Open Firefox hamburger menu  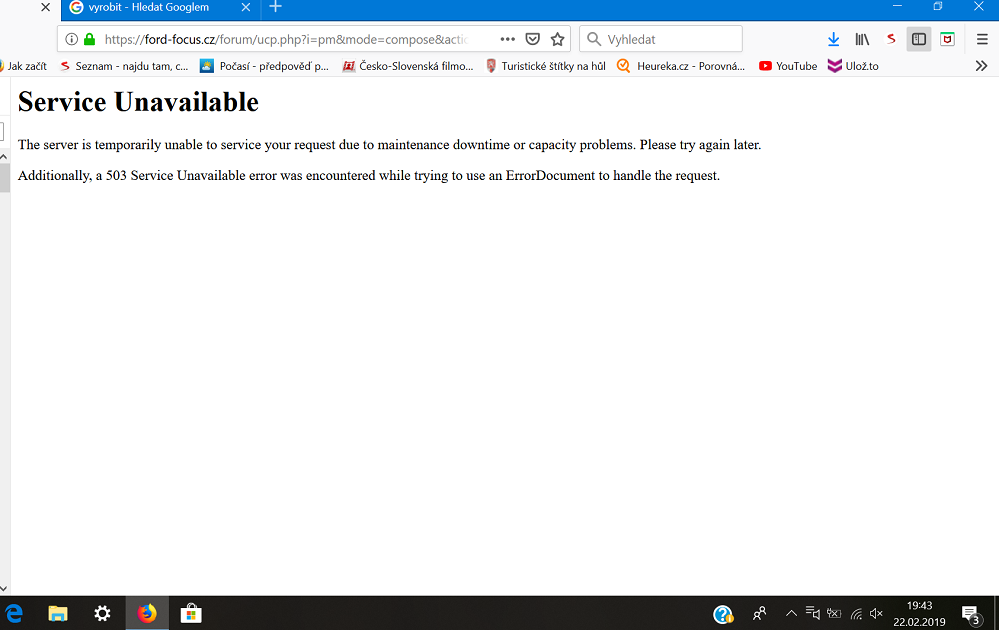[x=982, y=39]
